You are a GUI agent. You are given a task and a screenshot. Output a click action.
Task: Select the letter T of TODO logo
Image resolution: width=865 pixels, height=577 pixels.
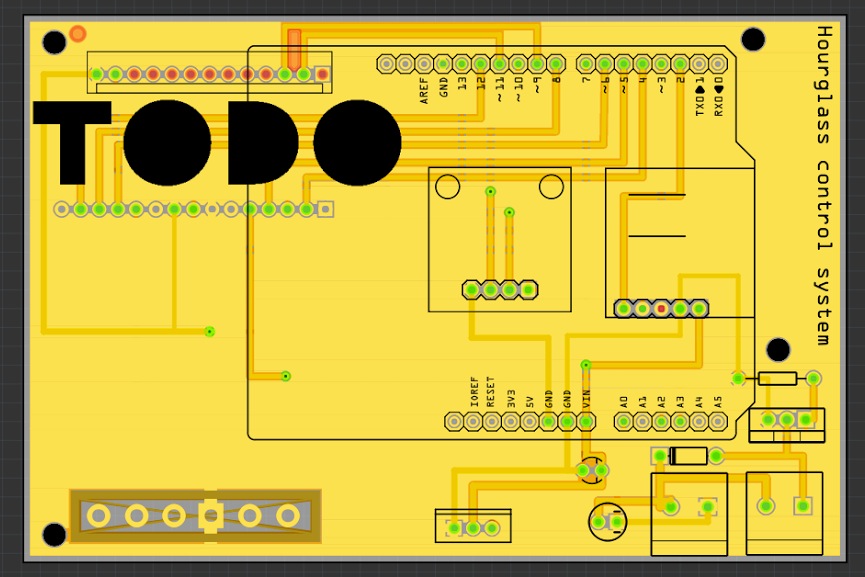72,142
